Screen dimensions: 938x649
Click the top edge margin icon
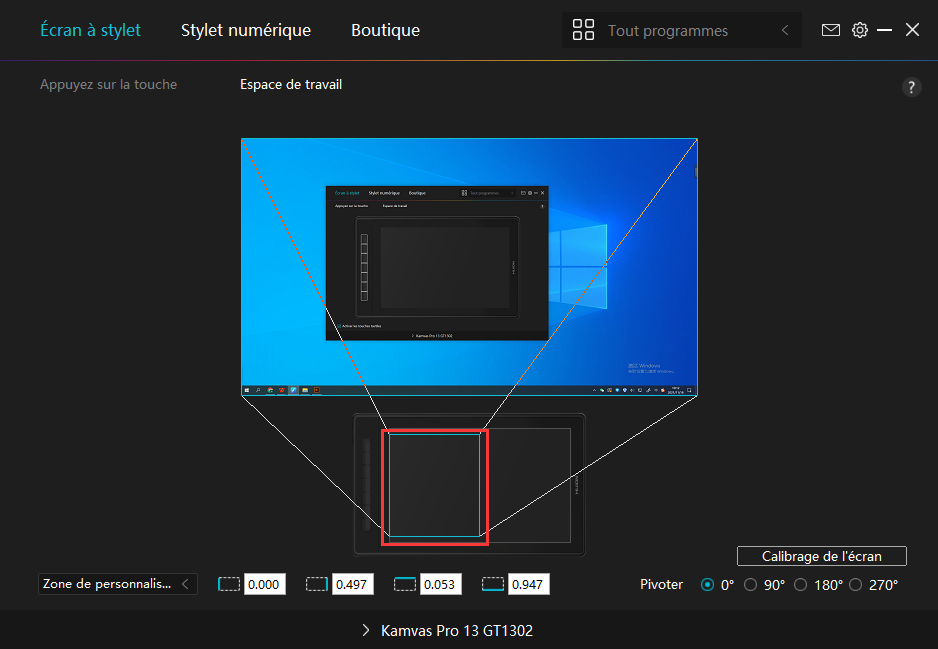click(404, 584)
